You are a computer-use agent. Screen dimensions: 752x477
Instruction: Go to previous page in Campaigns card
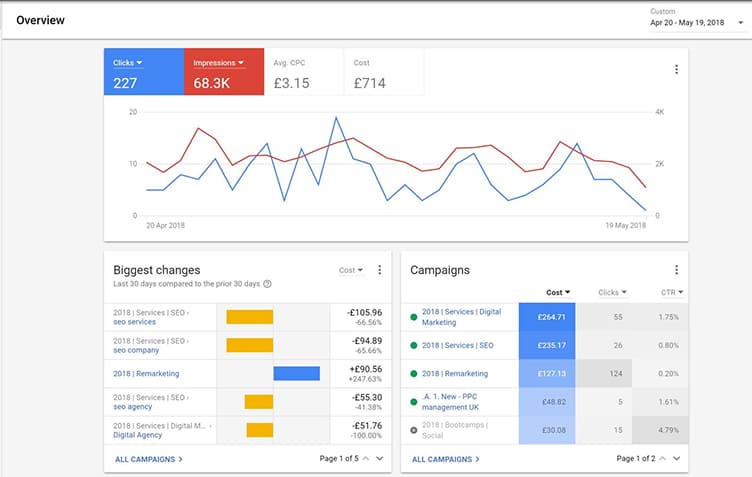tap(662, 458)
